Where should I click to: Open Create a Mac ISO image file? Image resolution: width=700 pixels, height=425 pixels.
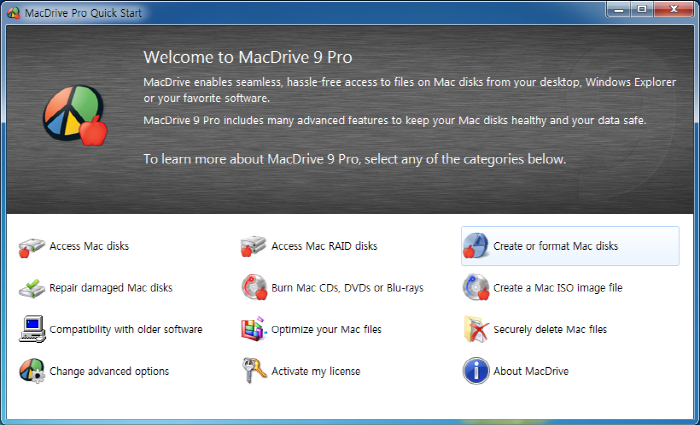click(x=558, y=288)
